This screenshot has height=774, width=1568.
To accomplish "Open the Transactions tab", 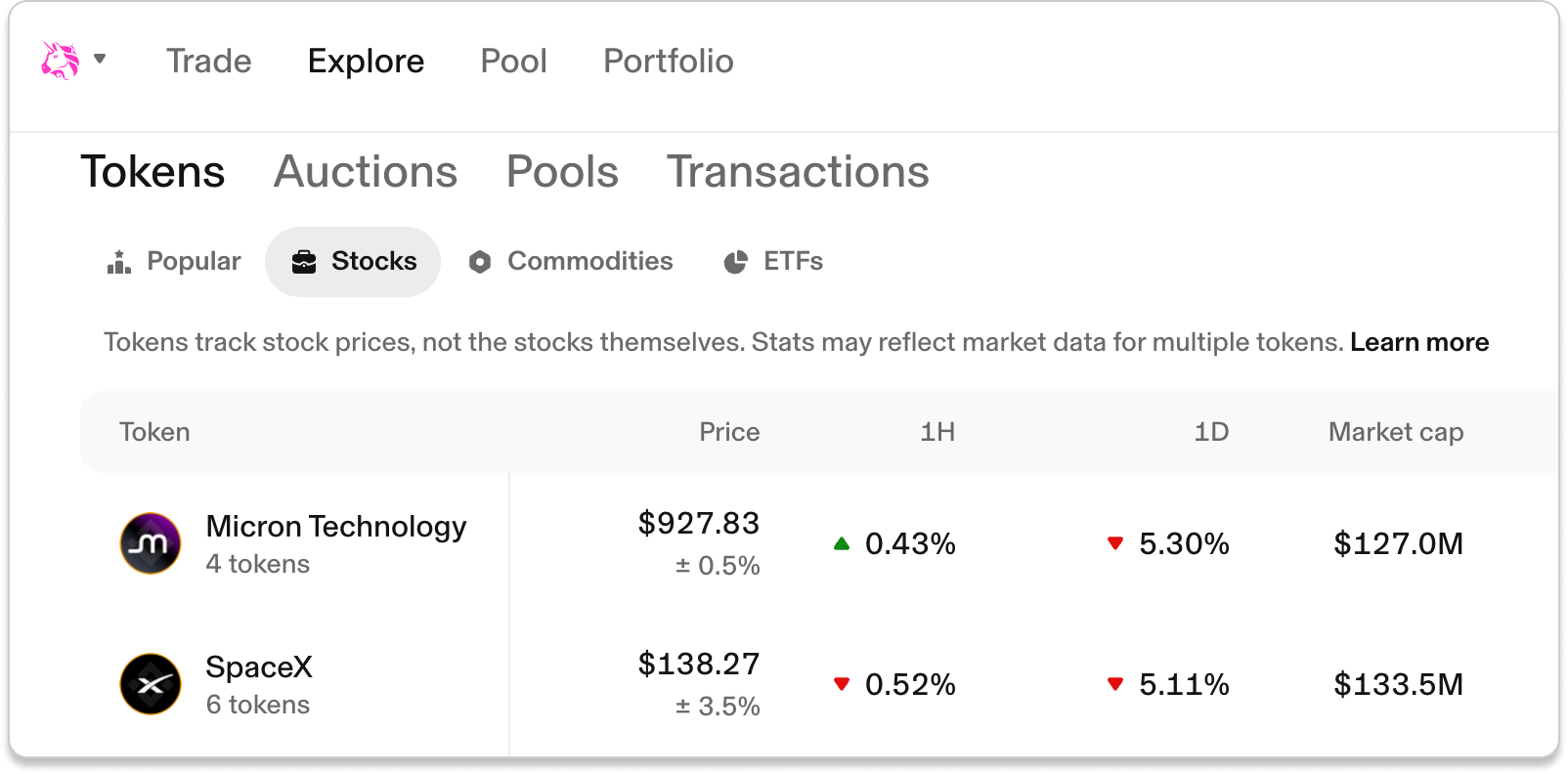I will (798, 172).
